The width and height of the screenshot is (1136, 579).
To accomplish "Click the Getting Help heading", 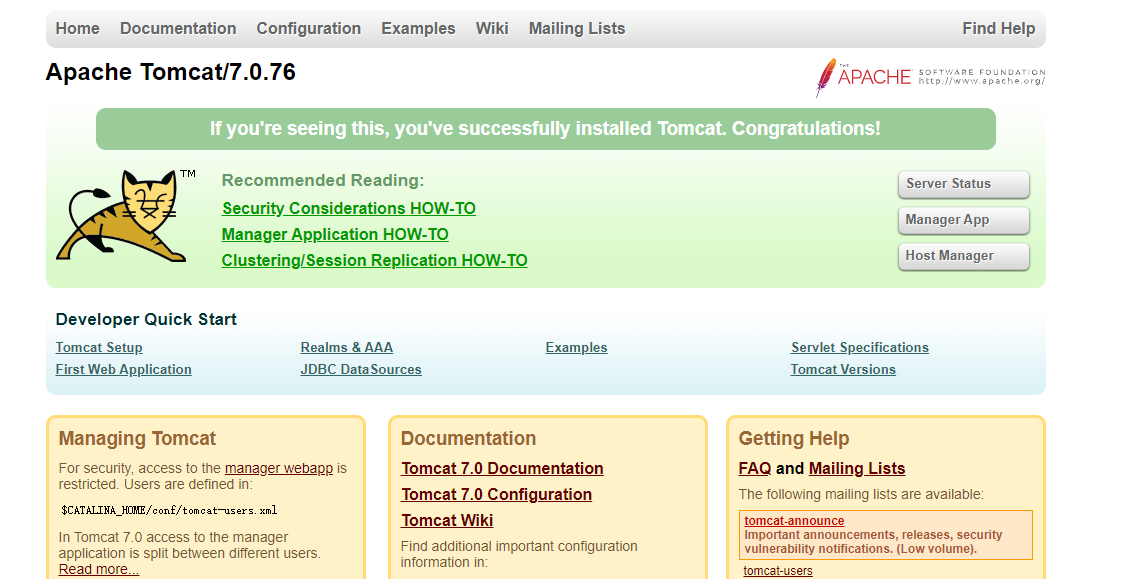I will tap(794, 438).
